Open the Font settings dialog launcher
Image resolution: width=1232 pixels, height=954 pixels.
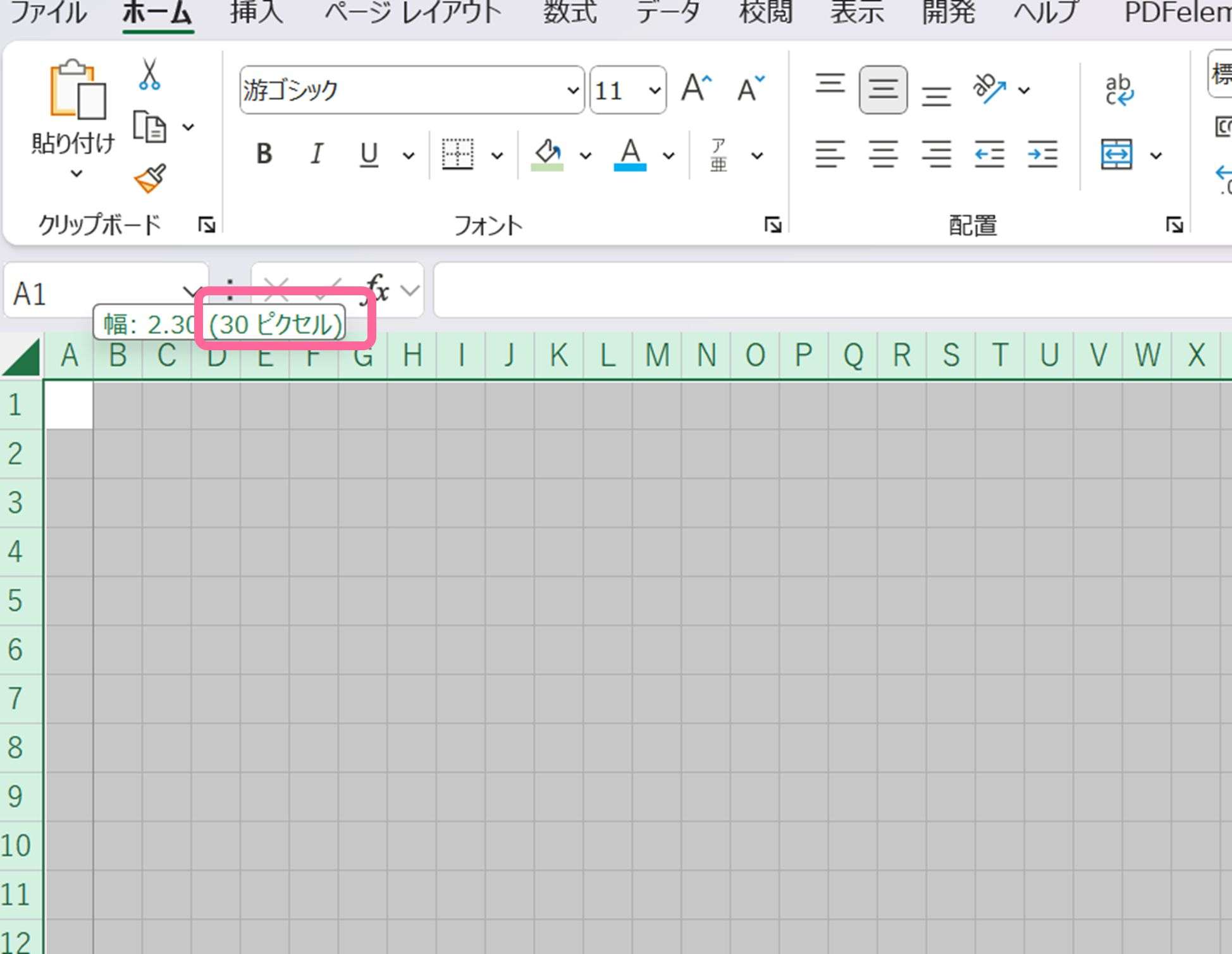click(x=773, y=224)
